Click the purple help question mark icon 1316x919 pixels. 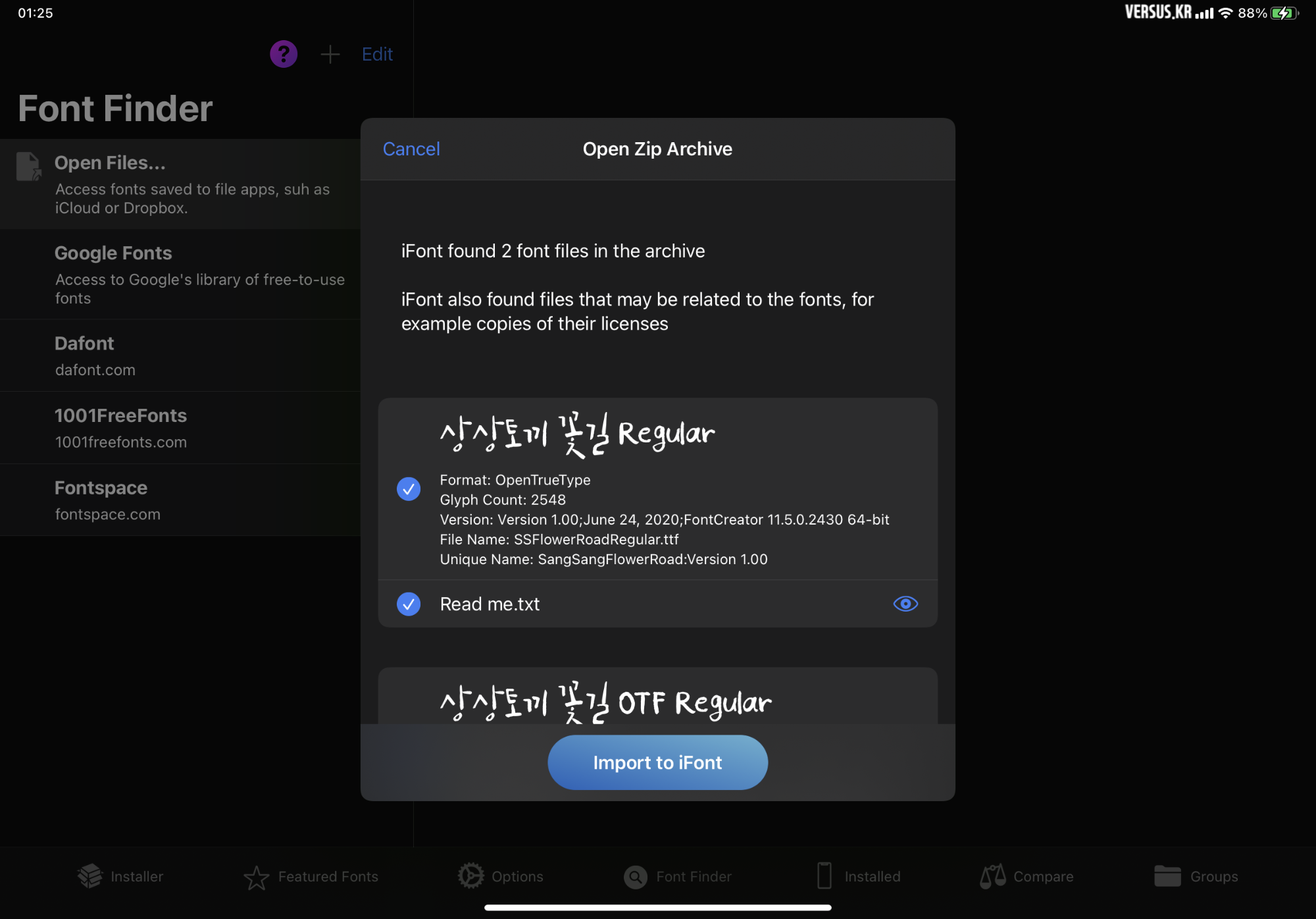click(284, 54)
